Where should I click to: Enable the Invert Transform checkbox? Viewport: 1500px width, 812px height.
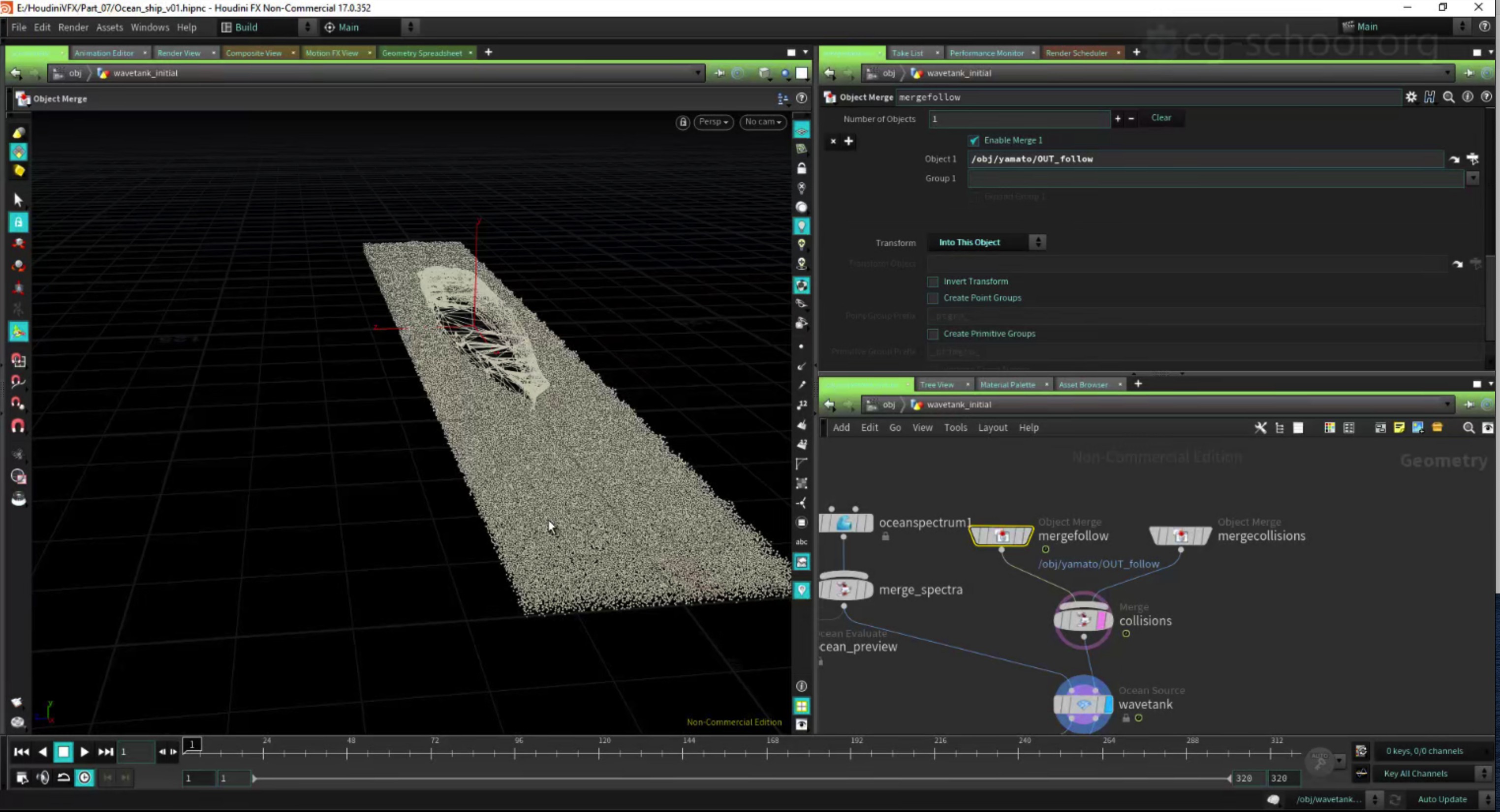click(x=933, y=281)
